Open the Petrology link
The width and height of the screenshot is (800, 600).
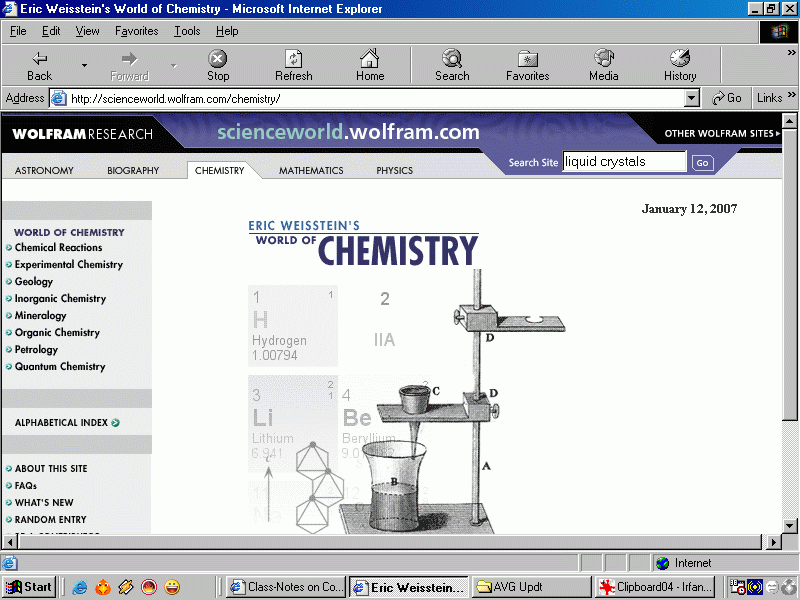36,349
